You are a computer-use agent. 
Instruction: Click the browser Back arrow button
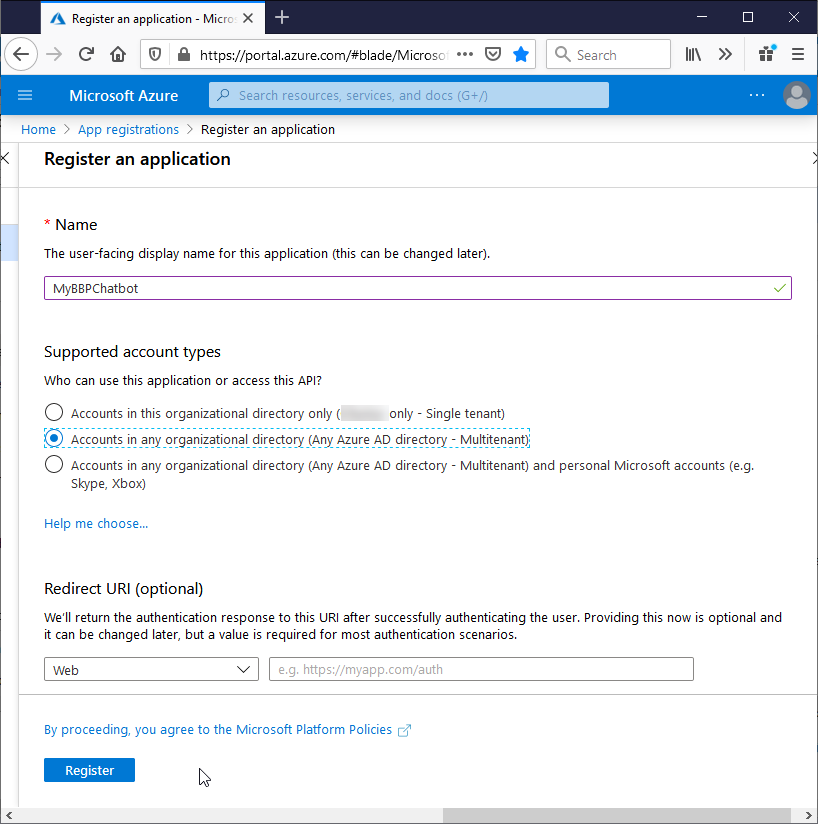point(21,54)
